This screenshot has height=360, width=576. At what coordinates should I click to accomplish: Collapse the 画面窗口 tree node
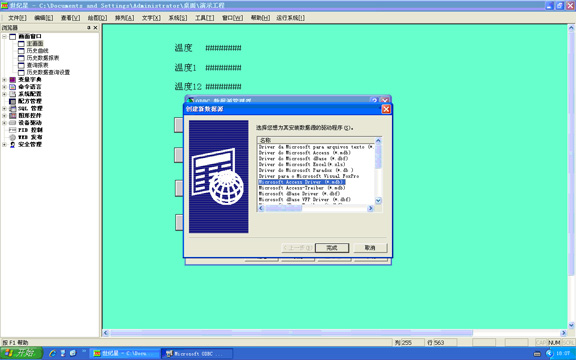[x=4, y=37]
